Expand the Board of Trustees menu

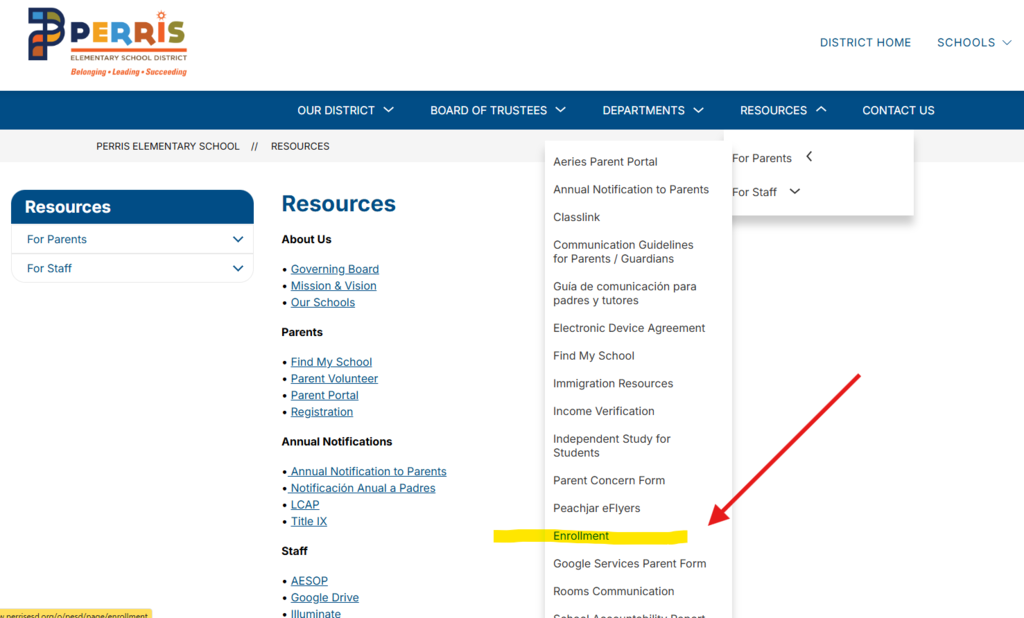[x=498, y=110]
